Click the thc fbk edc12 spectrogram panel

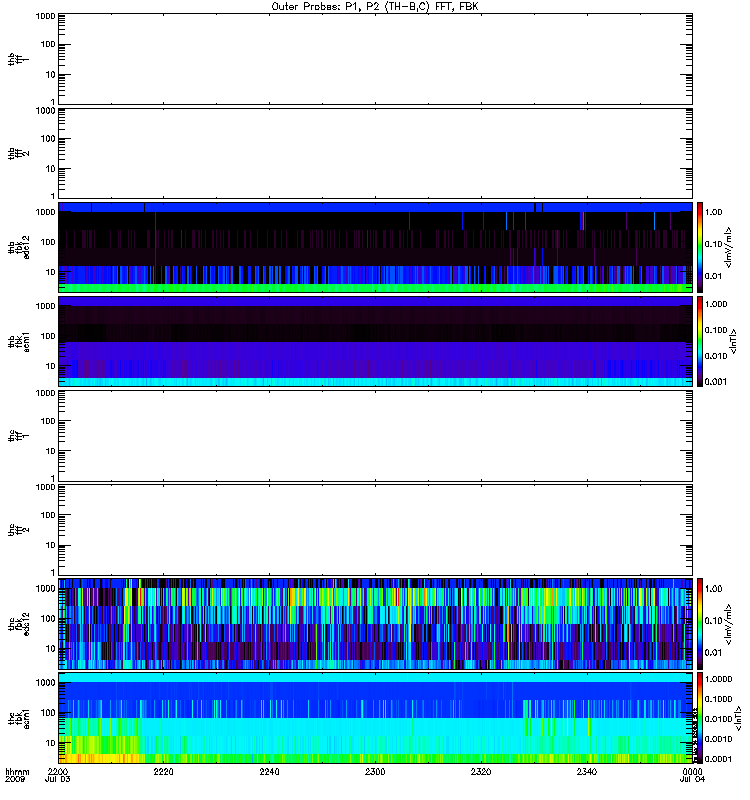376,624
